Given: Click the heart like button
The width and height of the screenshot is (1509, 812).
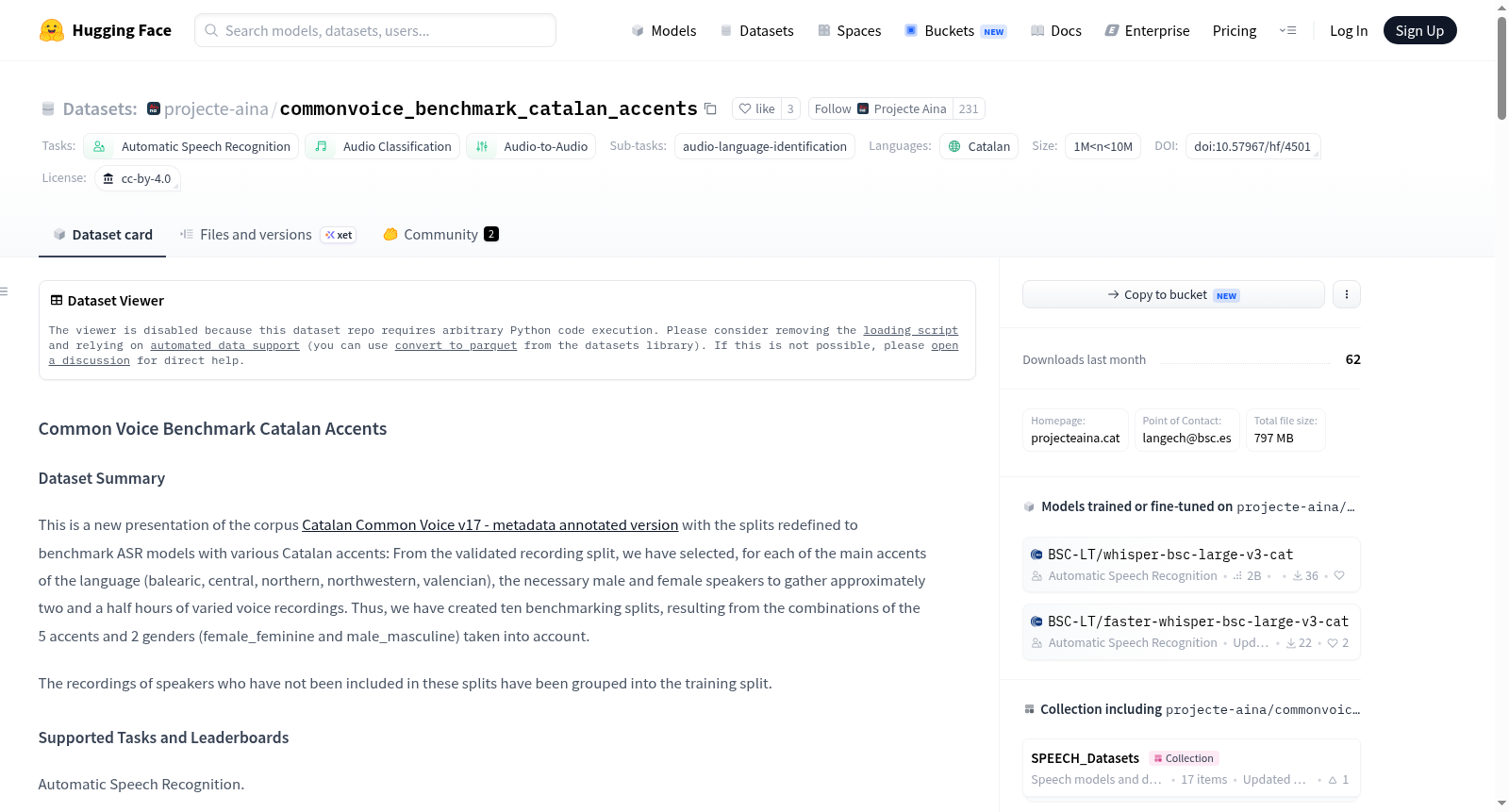Looking at the screenshot, I should coord(757,109).
